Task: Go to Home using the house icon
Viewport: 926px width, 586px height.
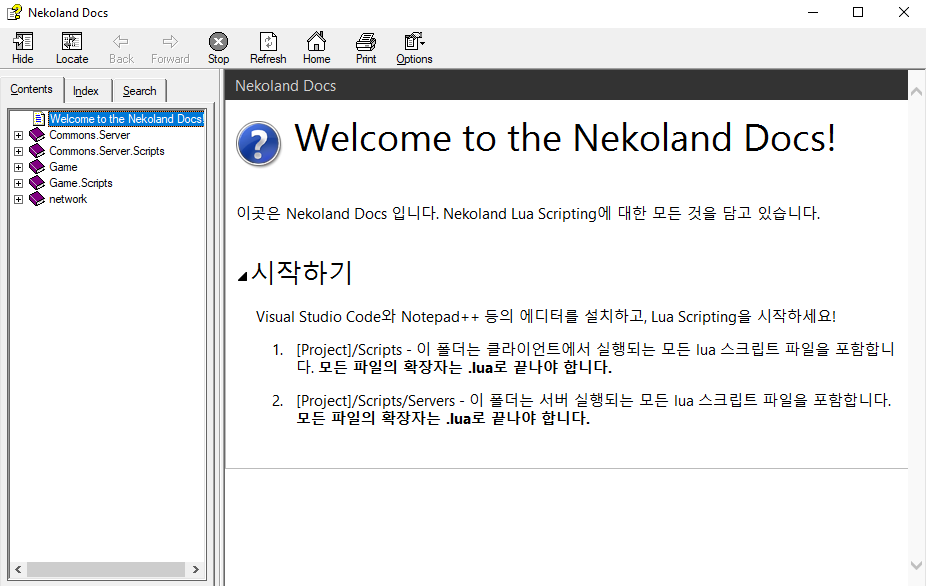Action: [316, 42]
